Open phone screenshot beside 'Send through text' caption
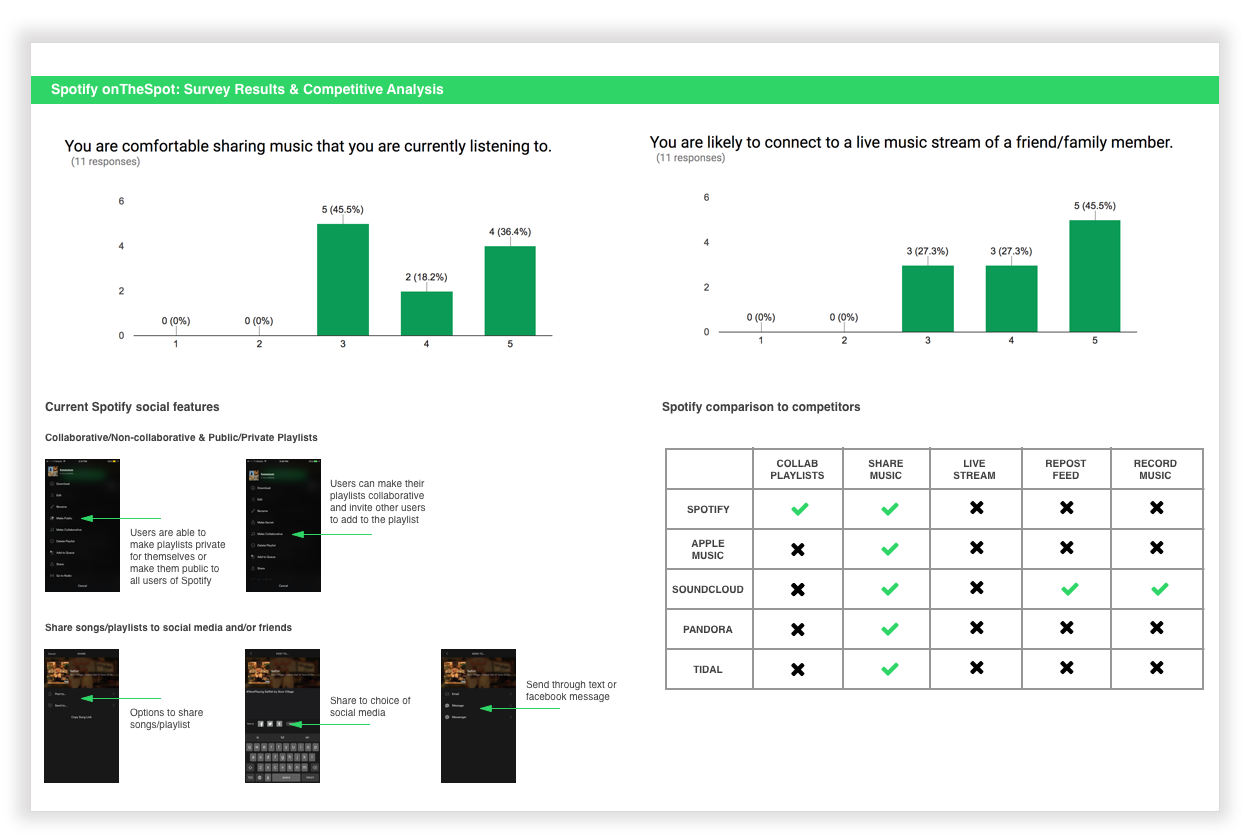1252x840 pixels. click(478, 716)
